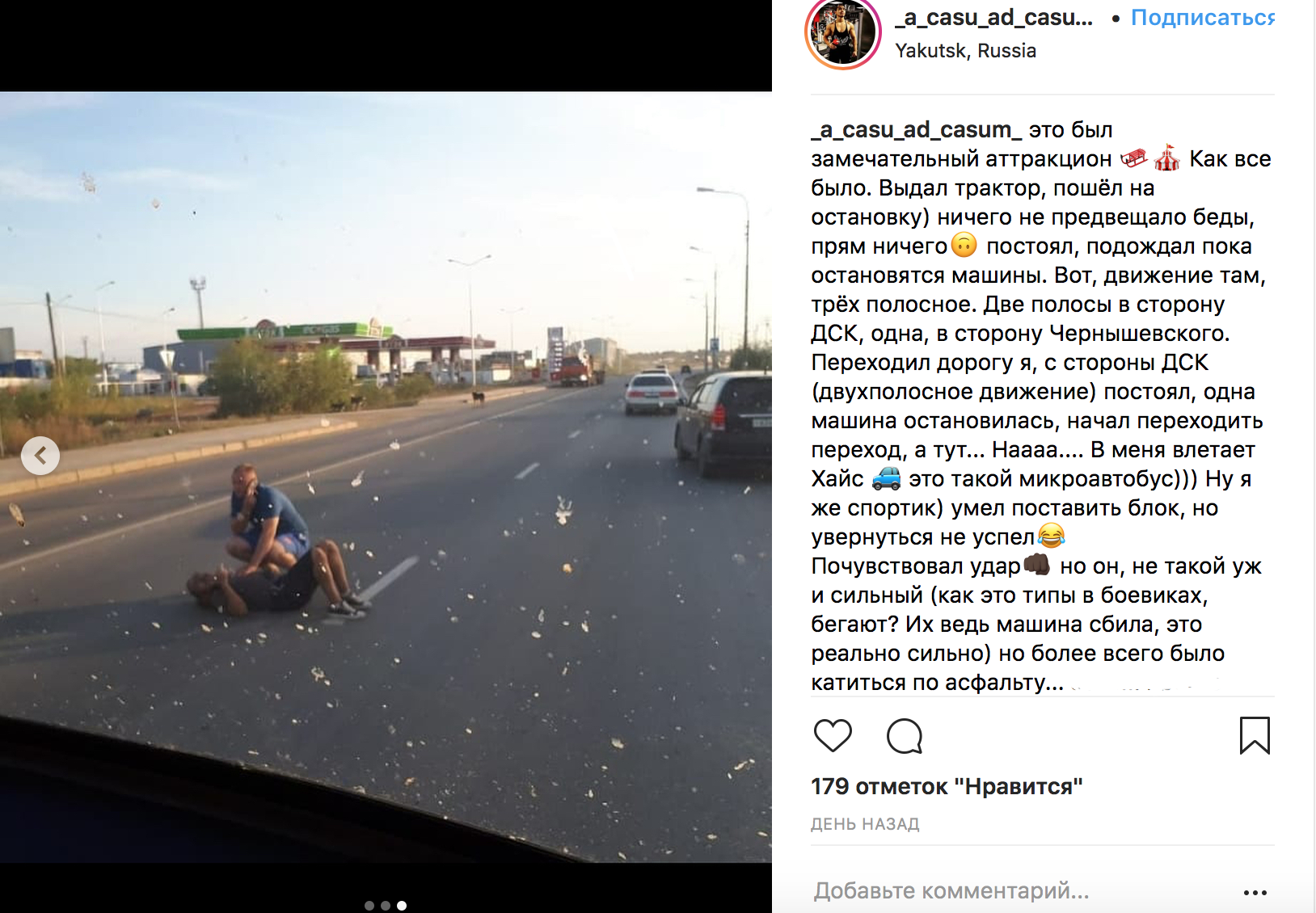Go to previous photo with left arrow
The height and width of the screenshot is (913, 1316).
40,456
